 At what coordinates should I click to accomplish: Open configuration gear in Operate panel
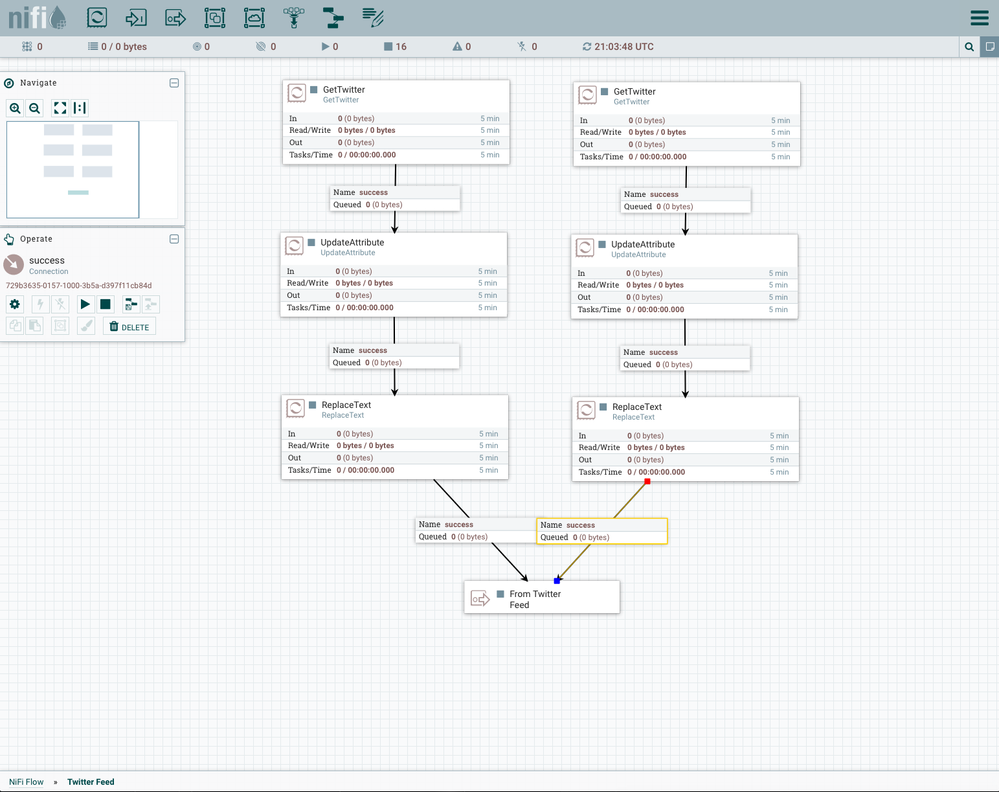pos(15,304)
